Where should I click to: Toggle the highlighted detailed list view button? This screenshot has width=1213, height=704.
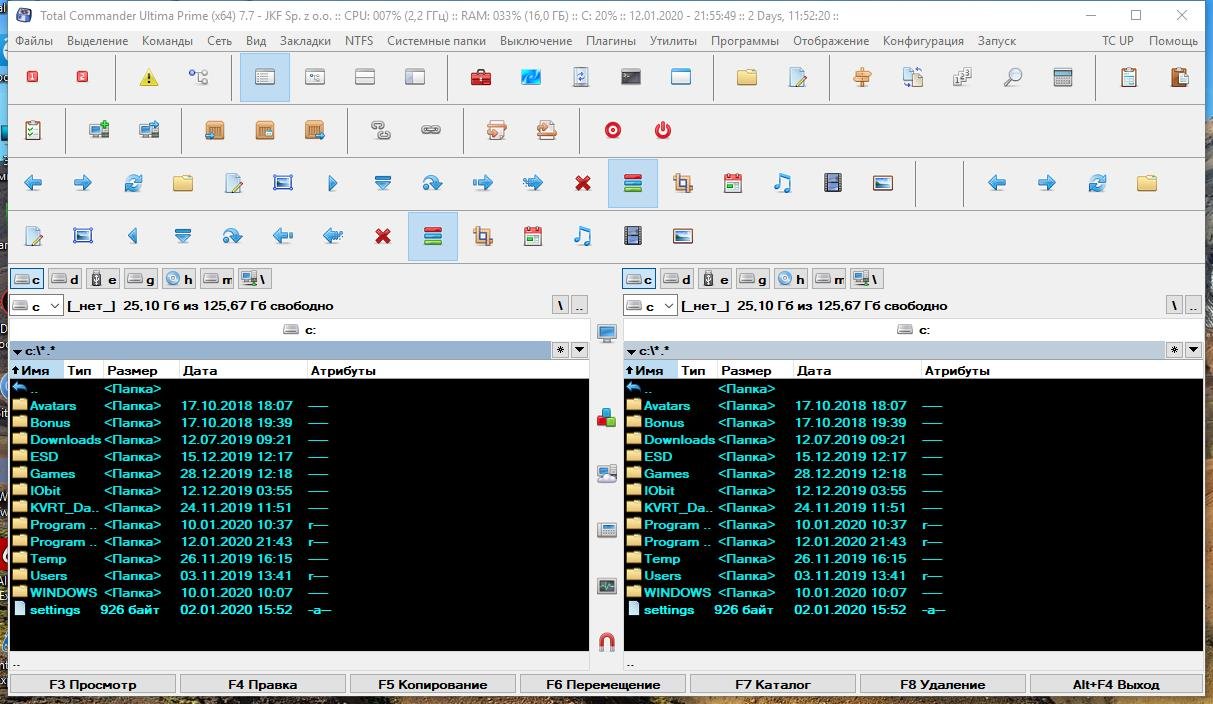(x=265, y=78)
